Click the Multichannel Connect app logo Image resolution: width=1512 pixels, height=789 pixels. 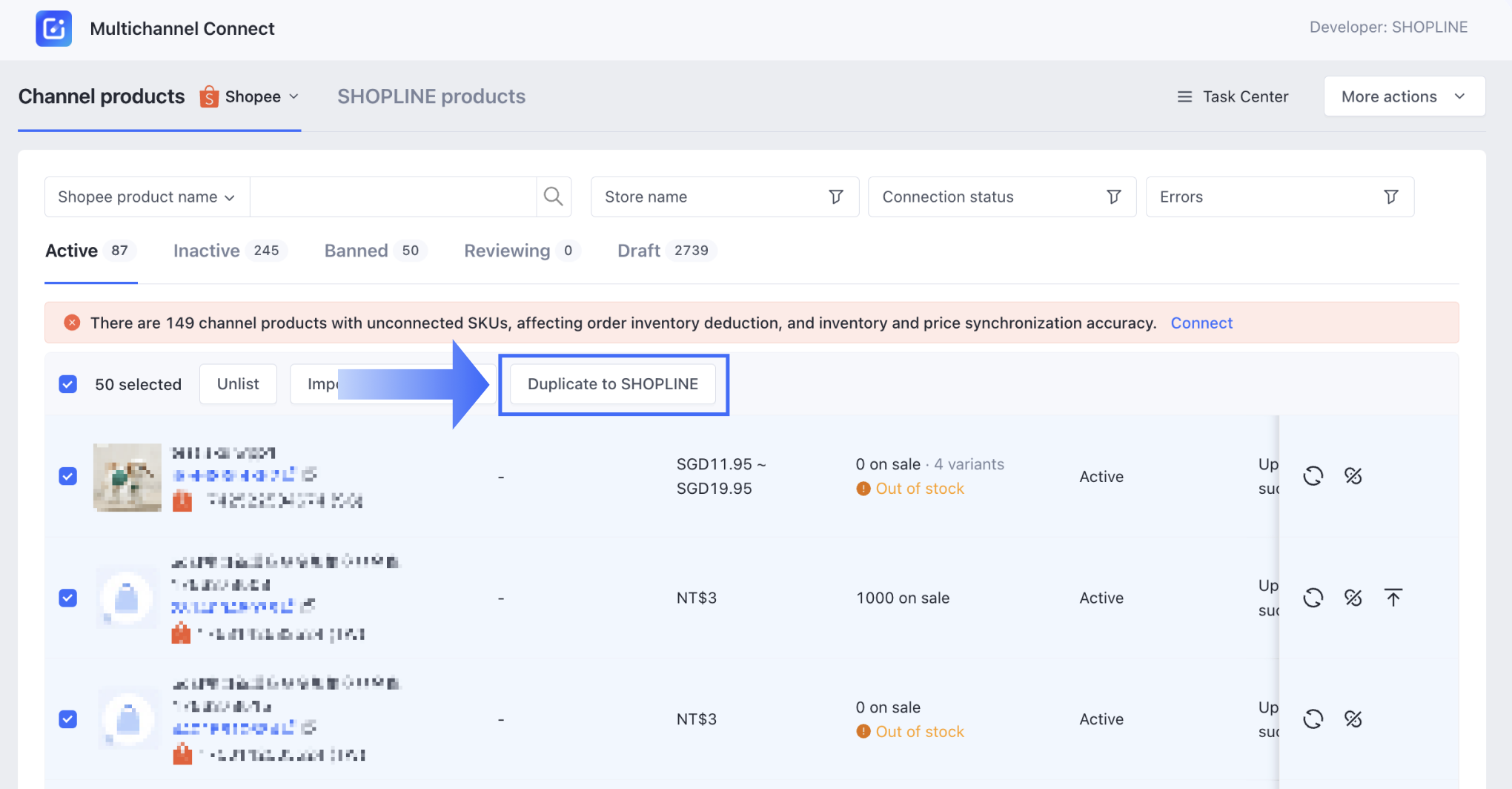pyautogui.click(x=54, y=29)
